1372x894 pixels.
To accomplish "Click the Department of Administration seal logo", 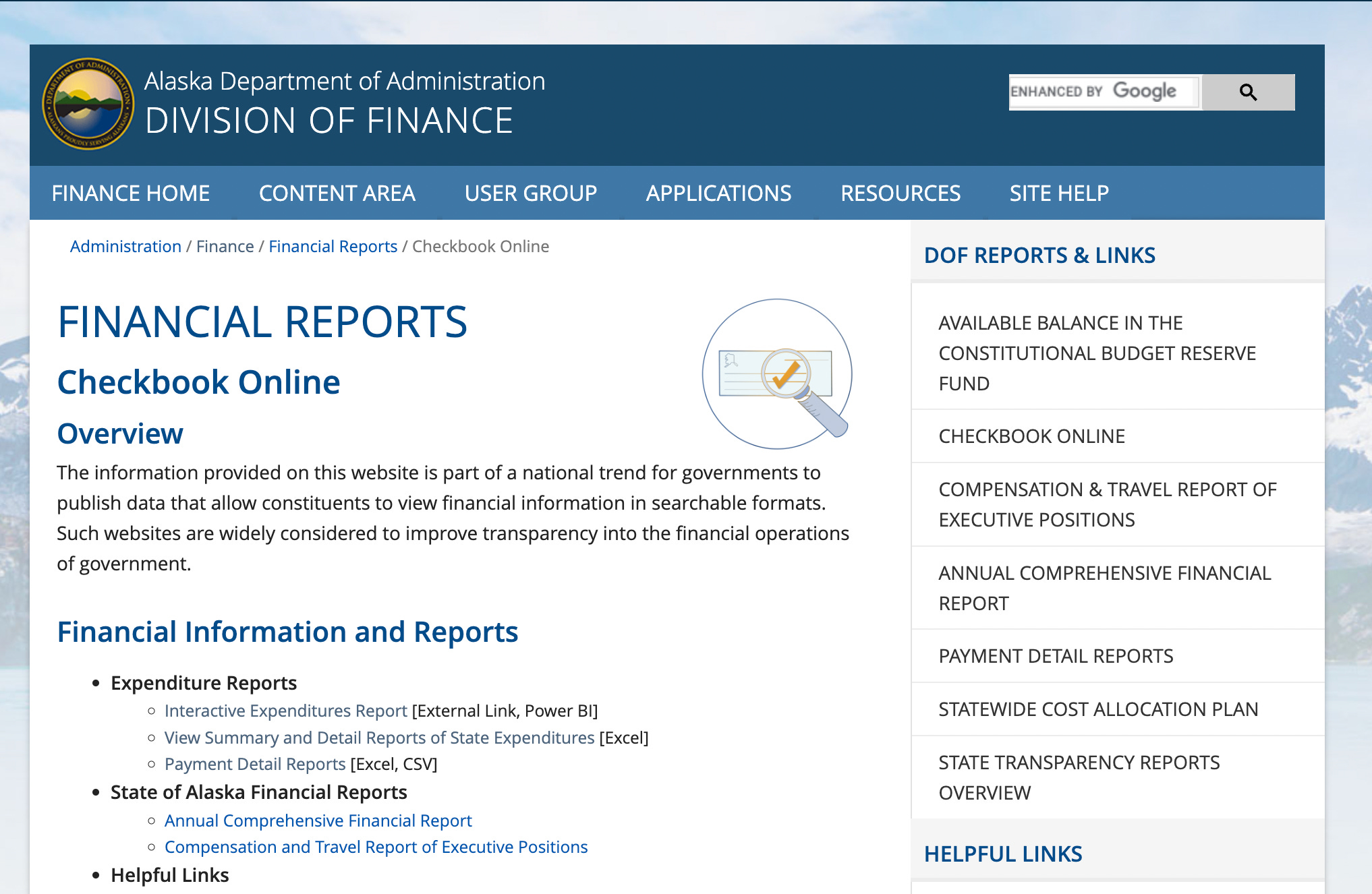I will pyautogui.click(x=88, y=104).
